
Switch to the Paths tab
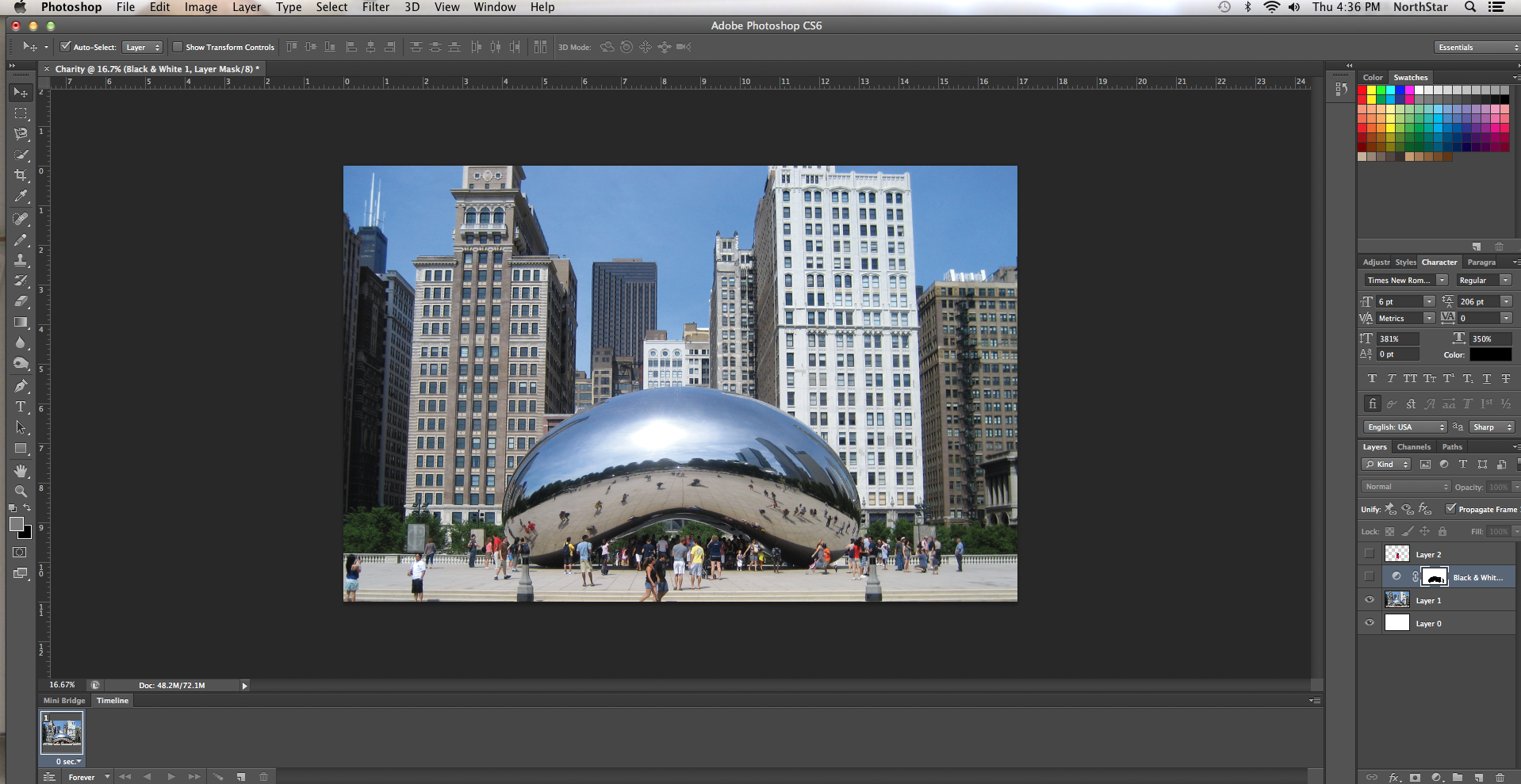[x=1452, y=447]
